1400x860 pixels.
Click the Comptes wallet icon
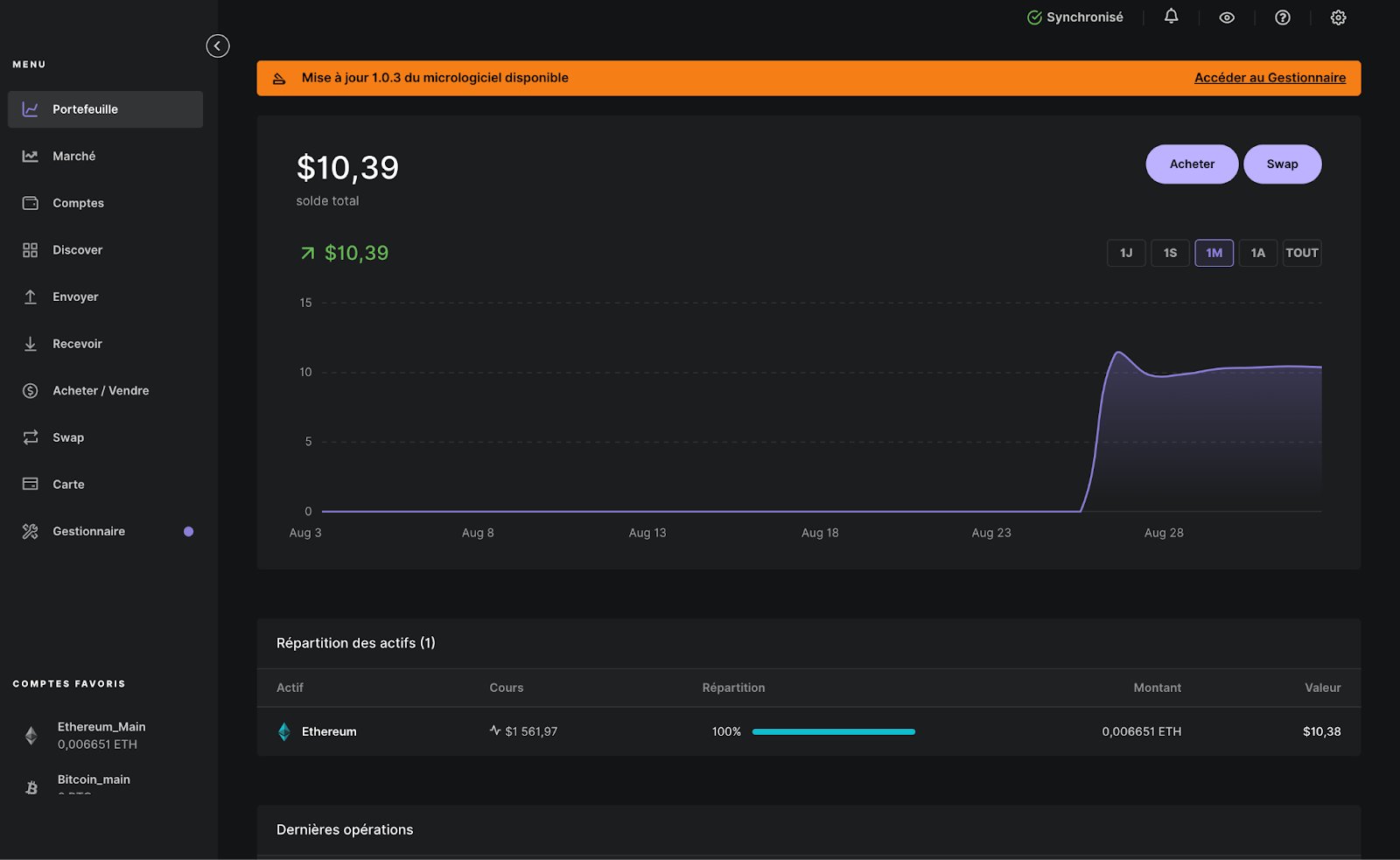point(31,203)
